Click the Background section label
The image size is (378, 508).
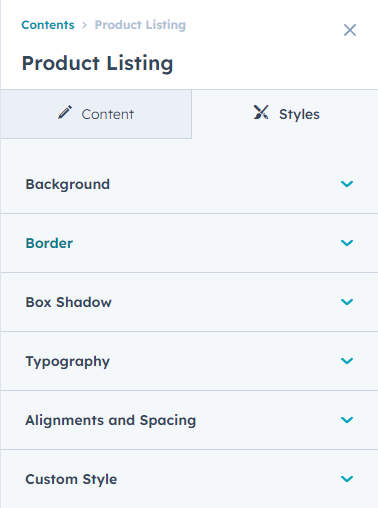[68, 184]
